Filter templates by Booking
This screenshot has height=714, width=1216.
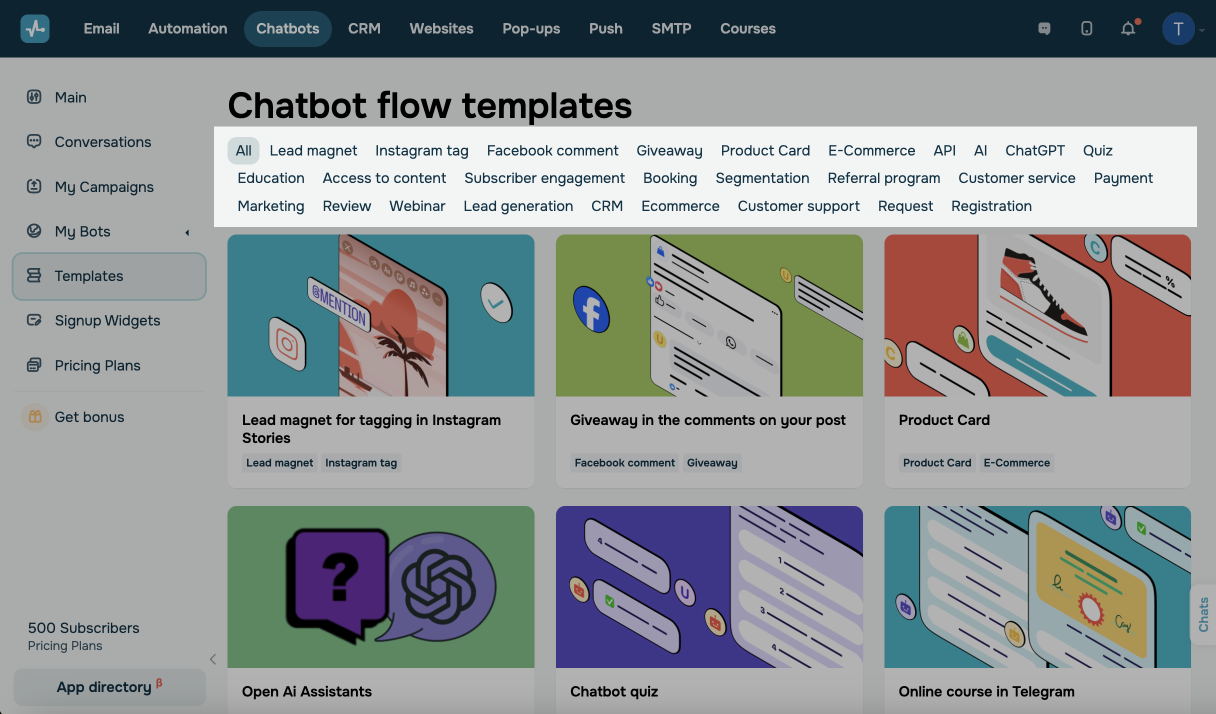point(670,178)
